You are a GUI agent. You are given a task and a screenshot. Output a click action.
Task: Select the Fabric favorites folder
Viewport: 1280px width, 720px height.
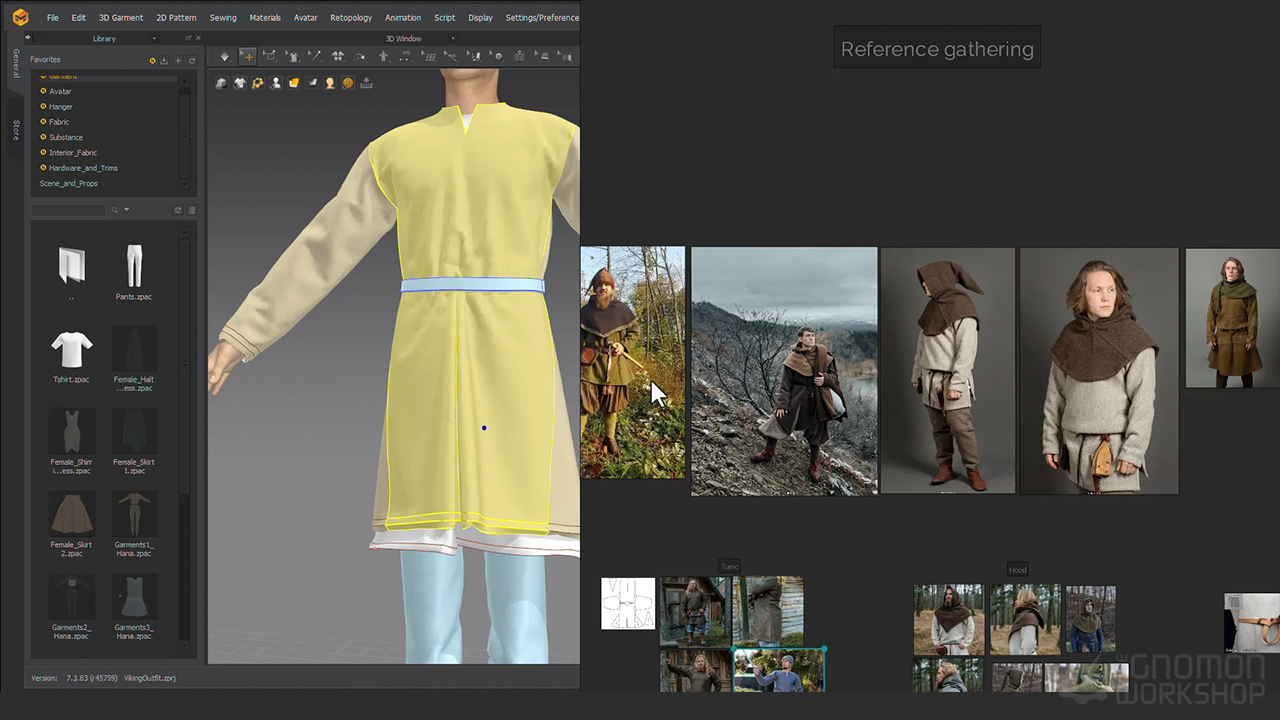coord(59,122)
